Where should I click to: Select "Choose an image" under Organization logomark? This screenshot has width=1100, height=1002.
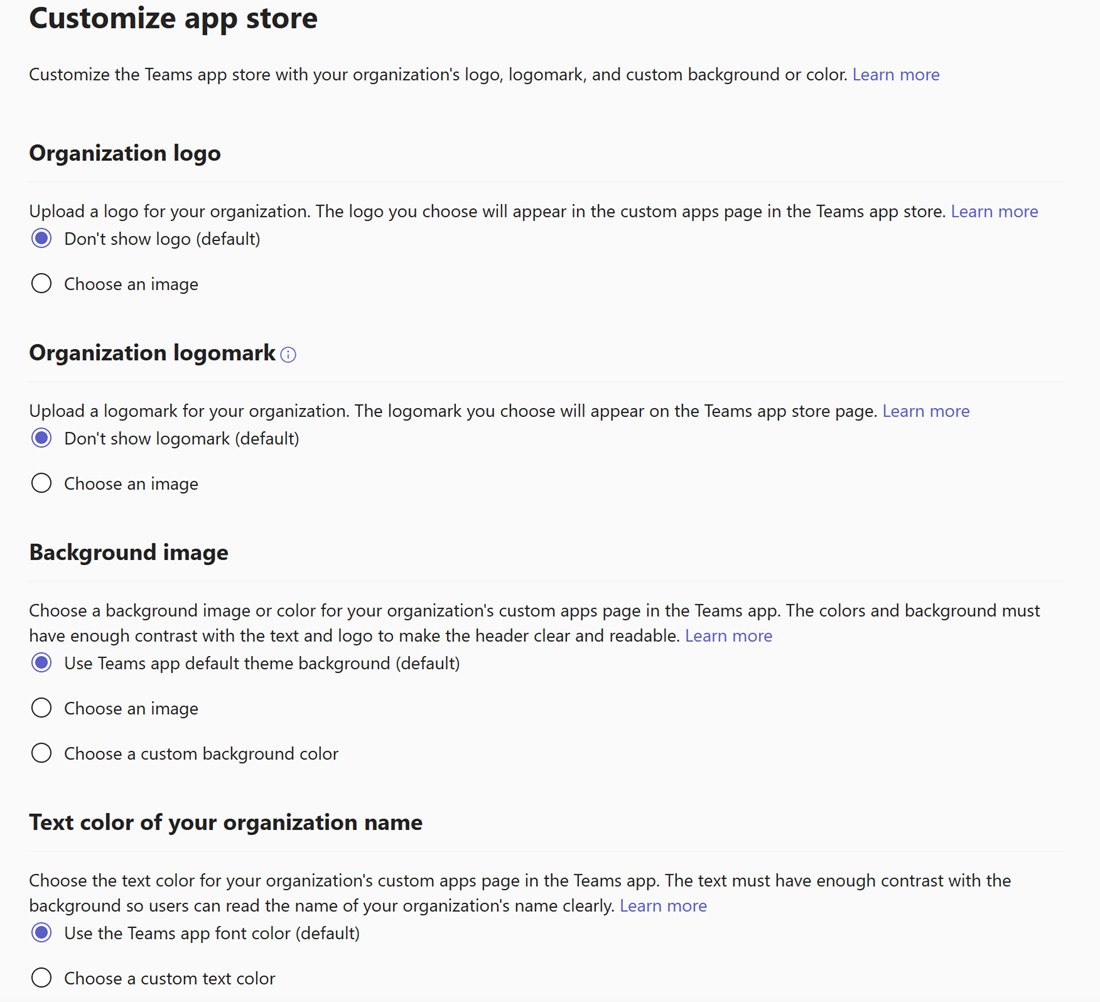pyautogui.click(x=41, y=484)
